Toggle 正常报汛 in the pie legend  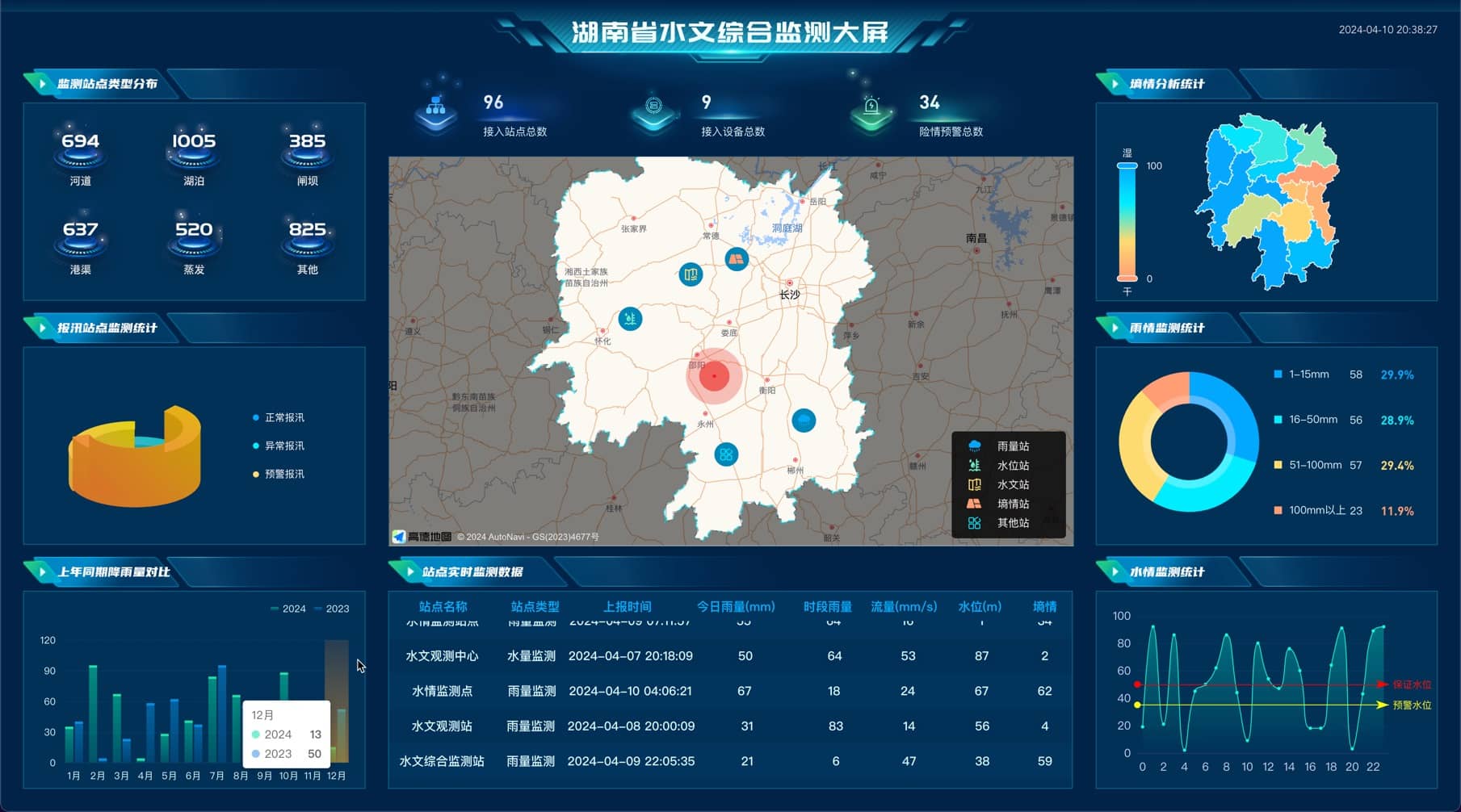(x=279, y=417)
